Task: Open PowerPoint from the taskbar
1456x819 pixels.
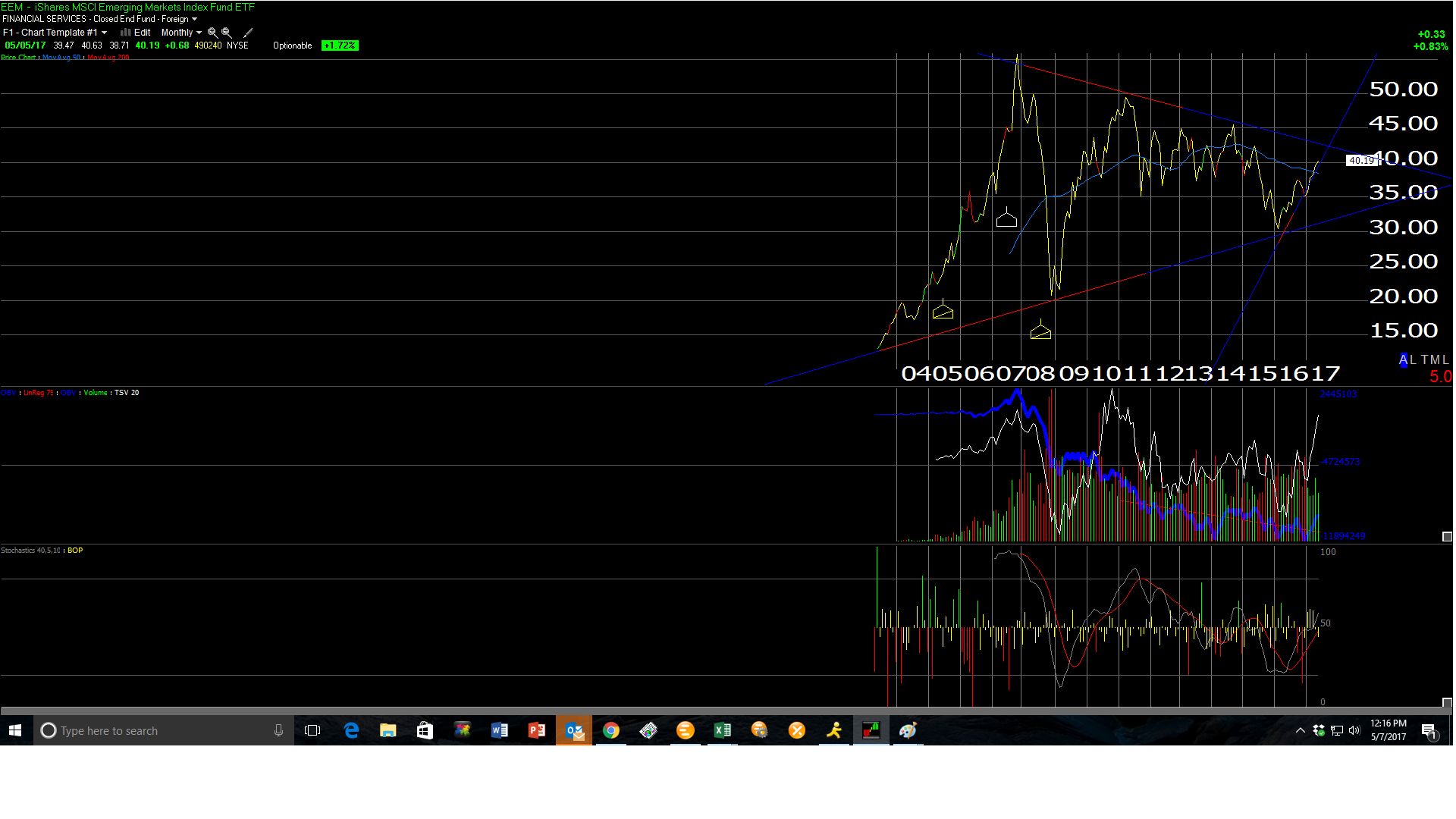Action: pyautogui.click(x=536, y=730)
